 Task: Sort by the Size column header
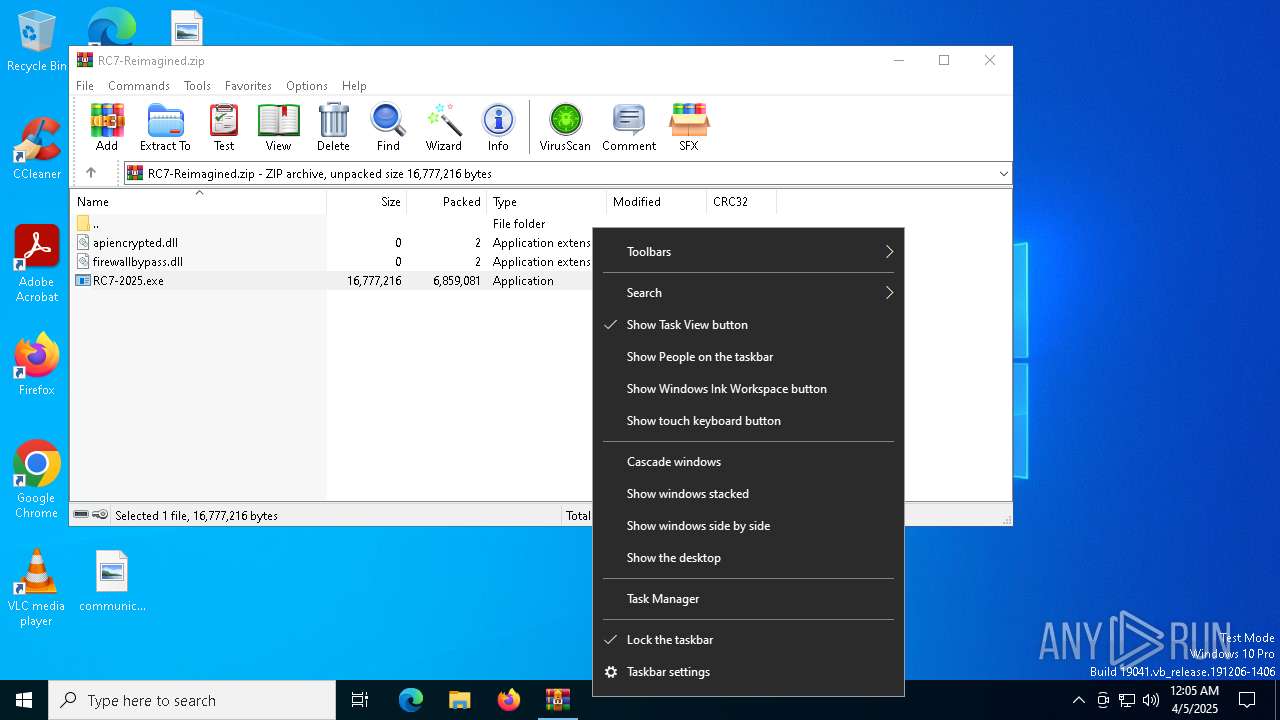pos(366,202)
